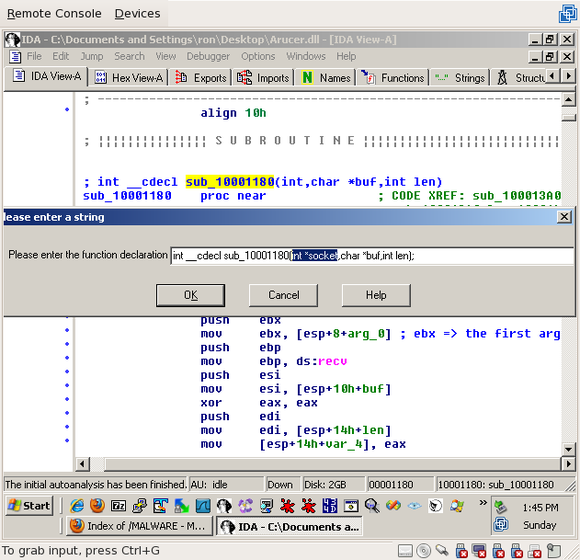The height and width of the screenshot is (560, 580).
Task: Click the small window quick launch icon
Action: [x=351, y=505]
